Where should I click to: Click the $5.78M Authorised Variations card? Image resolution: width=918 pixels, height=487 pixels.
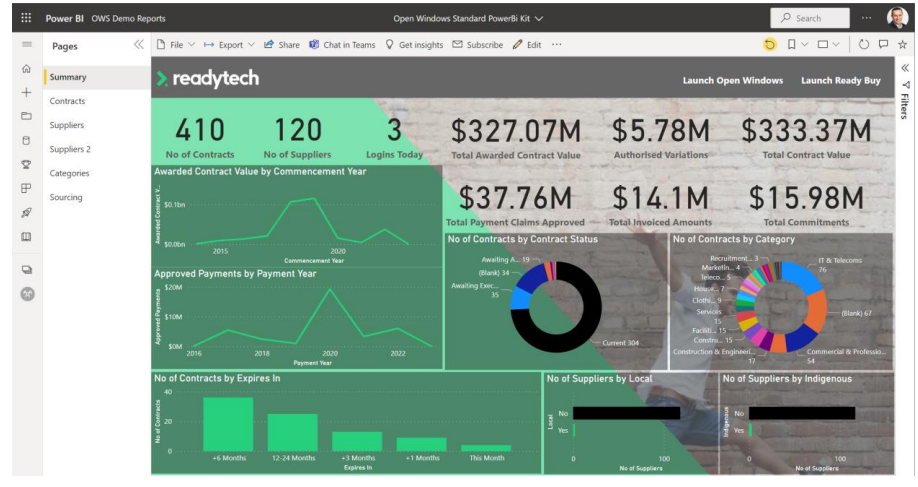point(661,139)
